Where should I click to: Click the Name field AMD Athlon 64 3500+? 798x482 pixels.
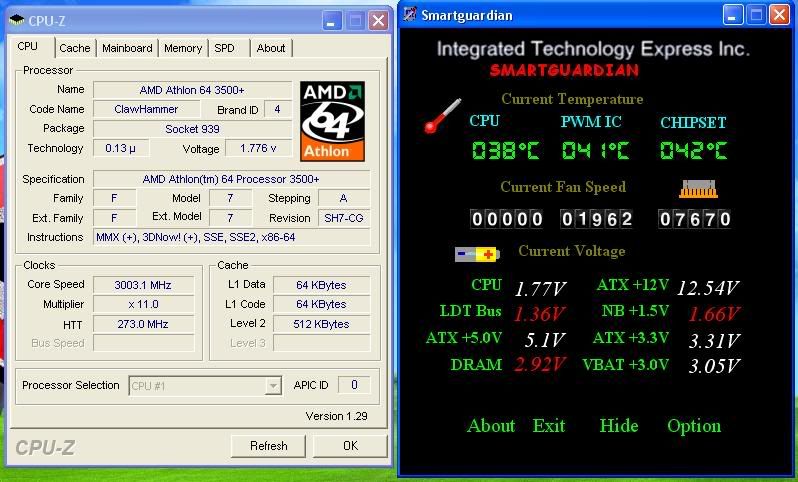192,90
